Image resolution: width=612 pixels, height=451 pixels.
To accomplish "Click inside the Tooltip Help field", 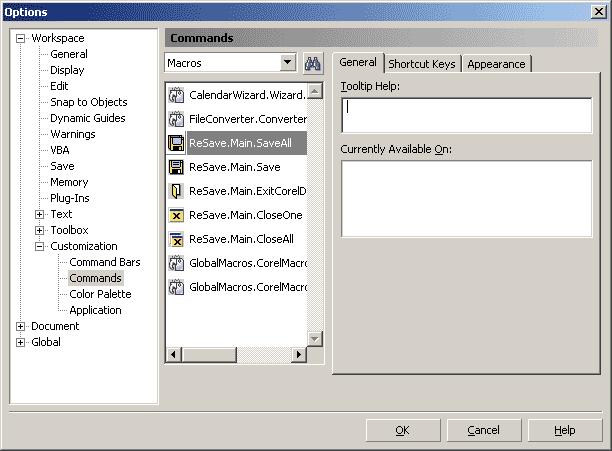I will [x=467, y=115].
